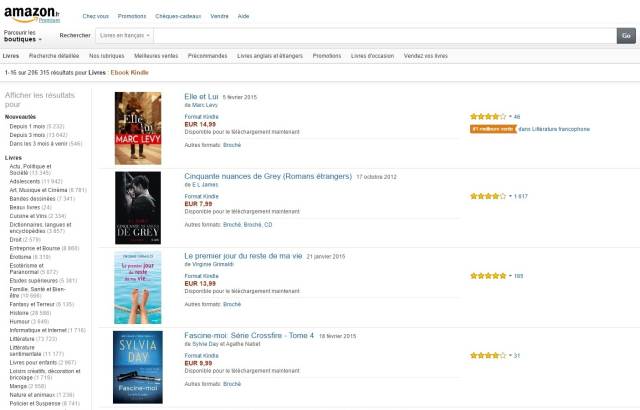
Task: Filter by Dans les 3 mois à venir
Action: pos(46,144)
